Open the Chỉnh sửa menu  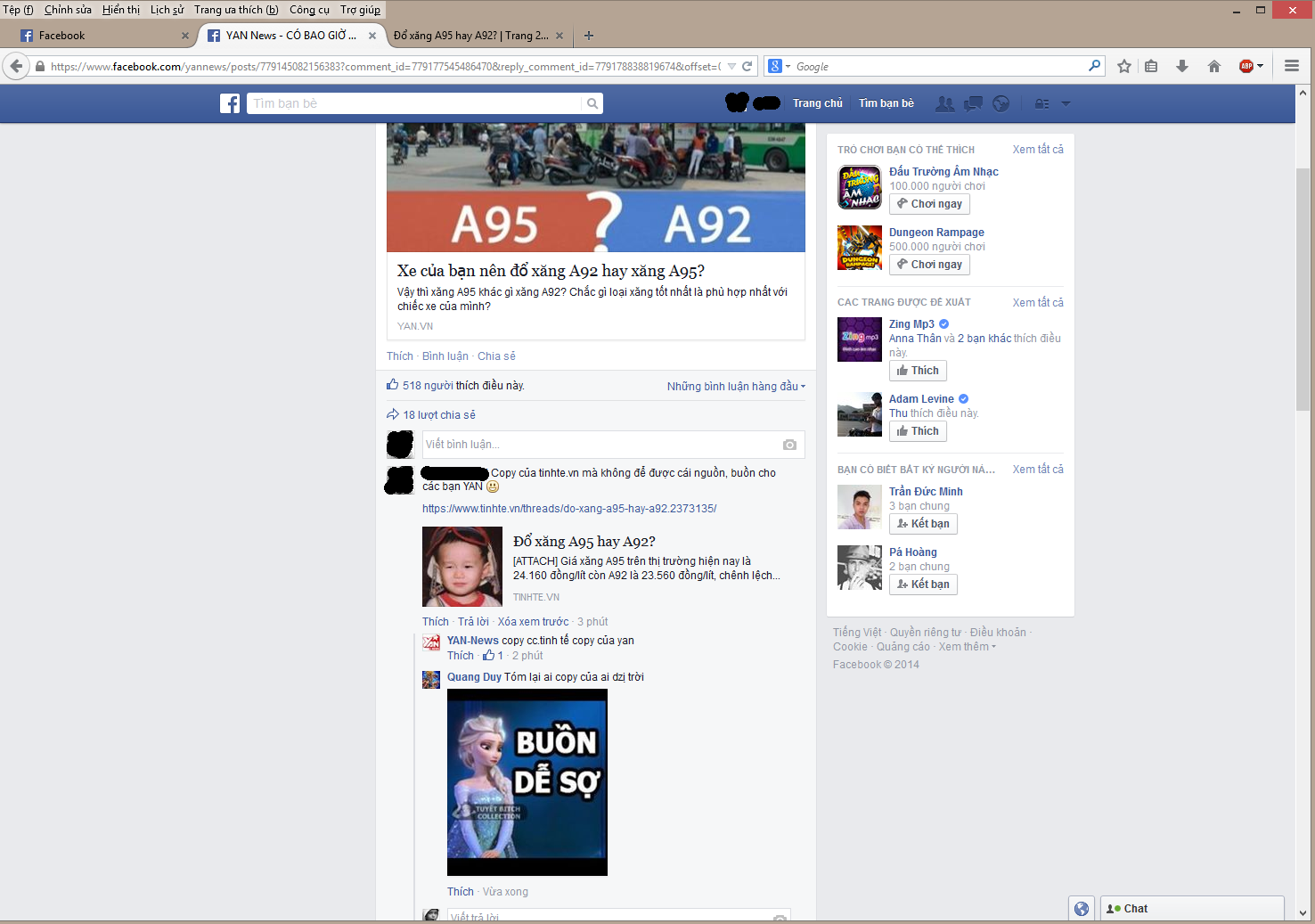tap(68, 10)
